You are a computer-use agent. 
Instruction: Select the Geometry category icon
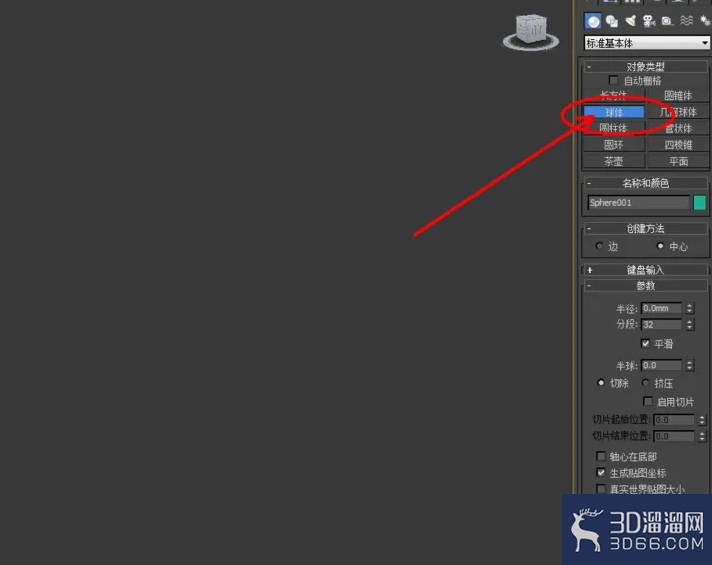pos(593,21)
